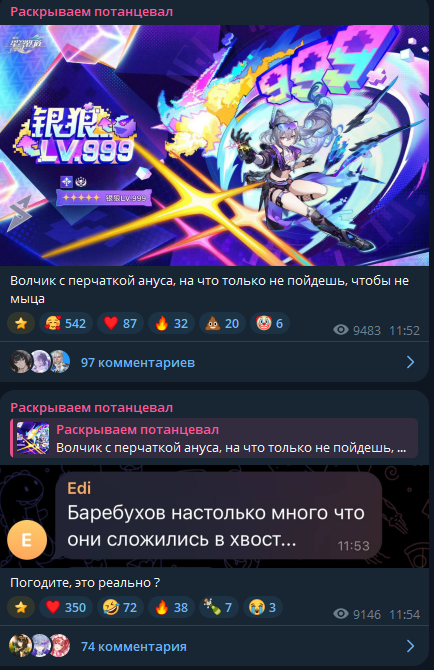Add star reaction on first post
434x670 pixels.
click(21, 323)
